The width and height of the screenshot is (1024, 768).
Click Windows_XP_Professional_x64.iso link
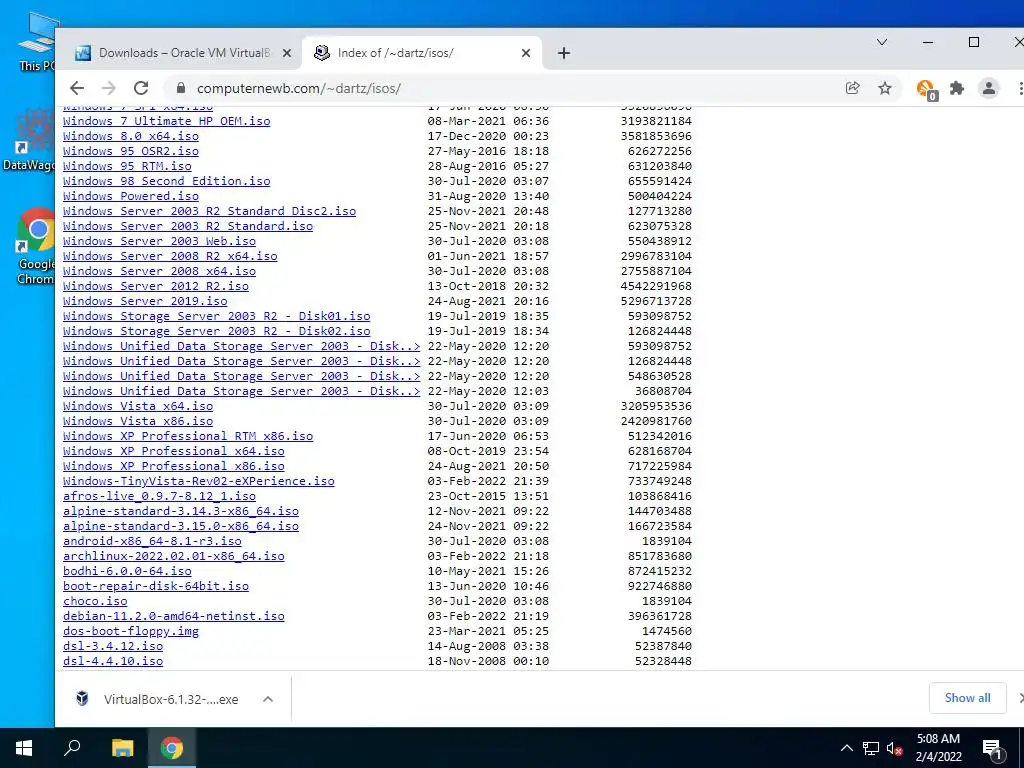coord(174,451)
